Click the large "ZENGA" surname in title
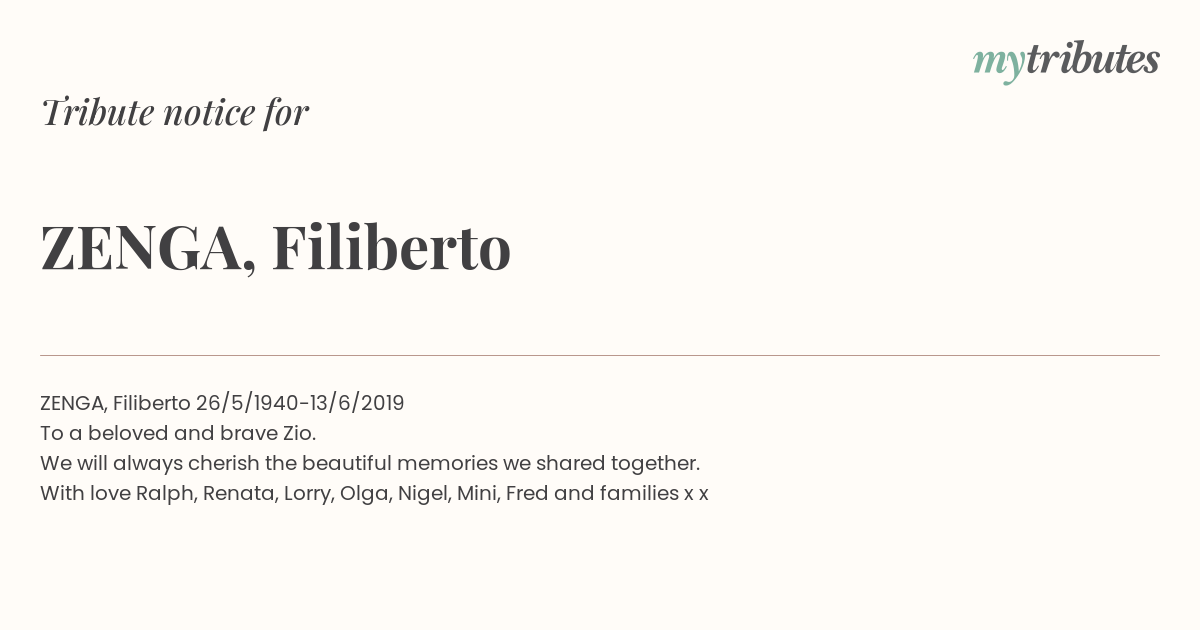Image resolution: width=1200 pixels, height=630 pixels. [141, 248]
